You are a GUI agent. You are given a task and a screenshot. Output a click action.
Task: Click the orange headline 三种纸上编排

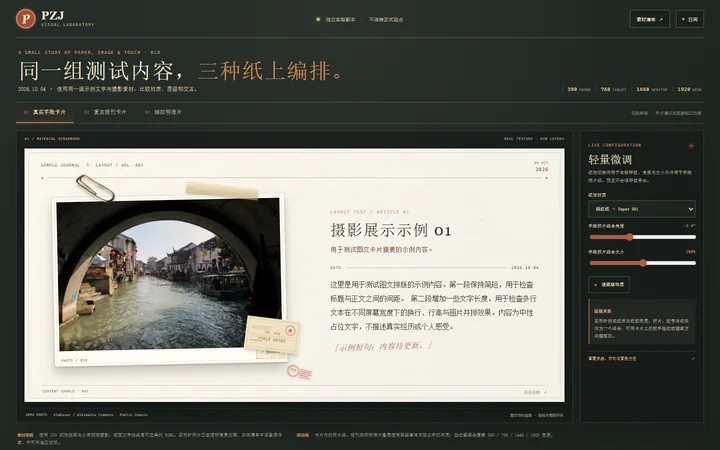click(271, 71)
